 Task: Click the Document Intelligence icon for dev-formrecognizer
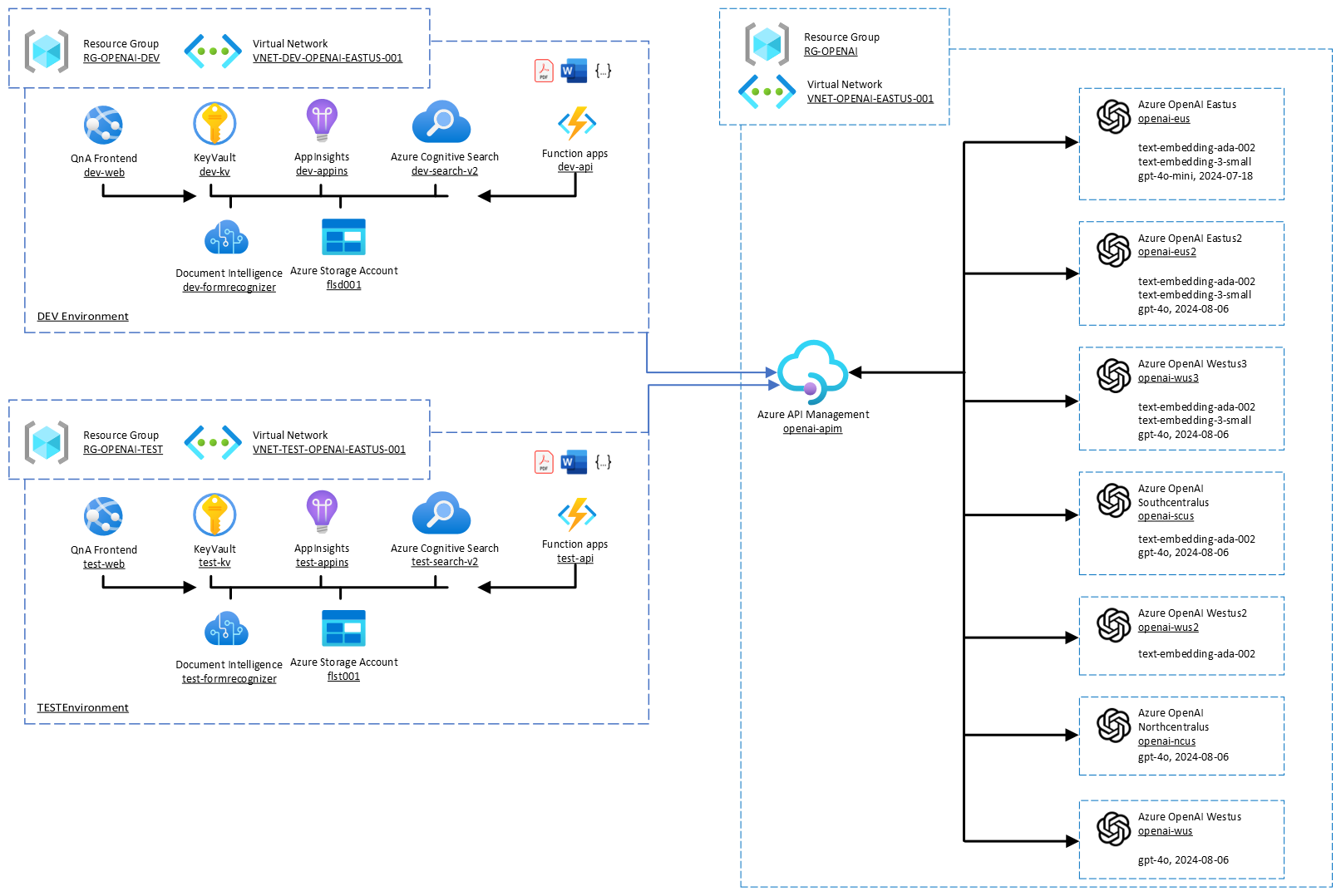click(x=229, y=237)
